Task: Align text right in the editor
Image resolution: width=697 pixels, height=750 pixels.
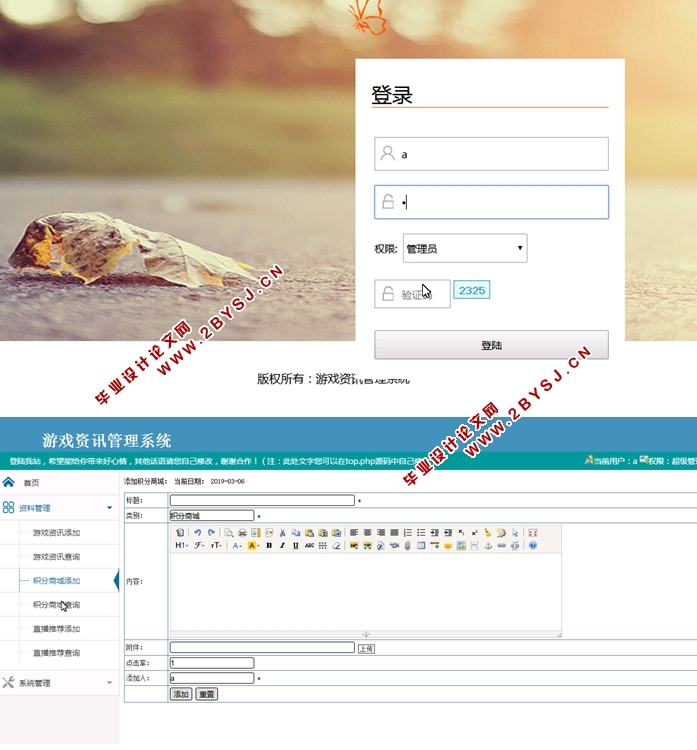Action: 381,532
